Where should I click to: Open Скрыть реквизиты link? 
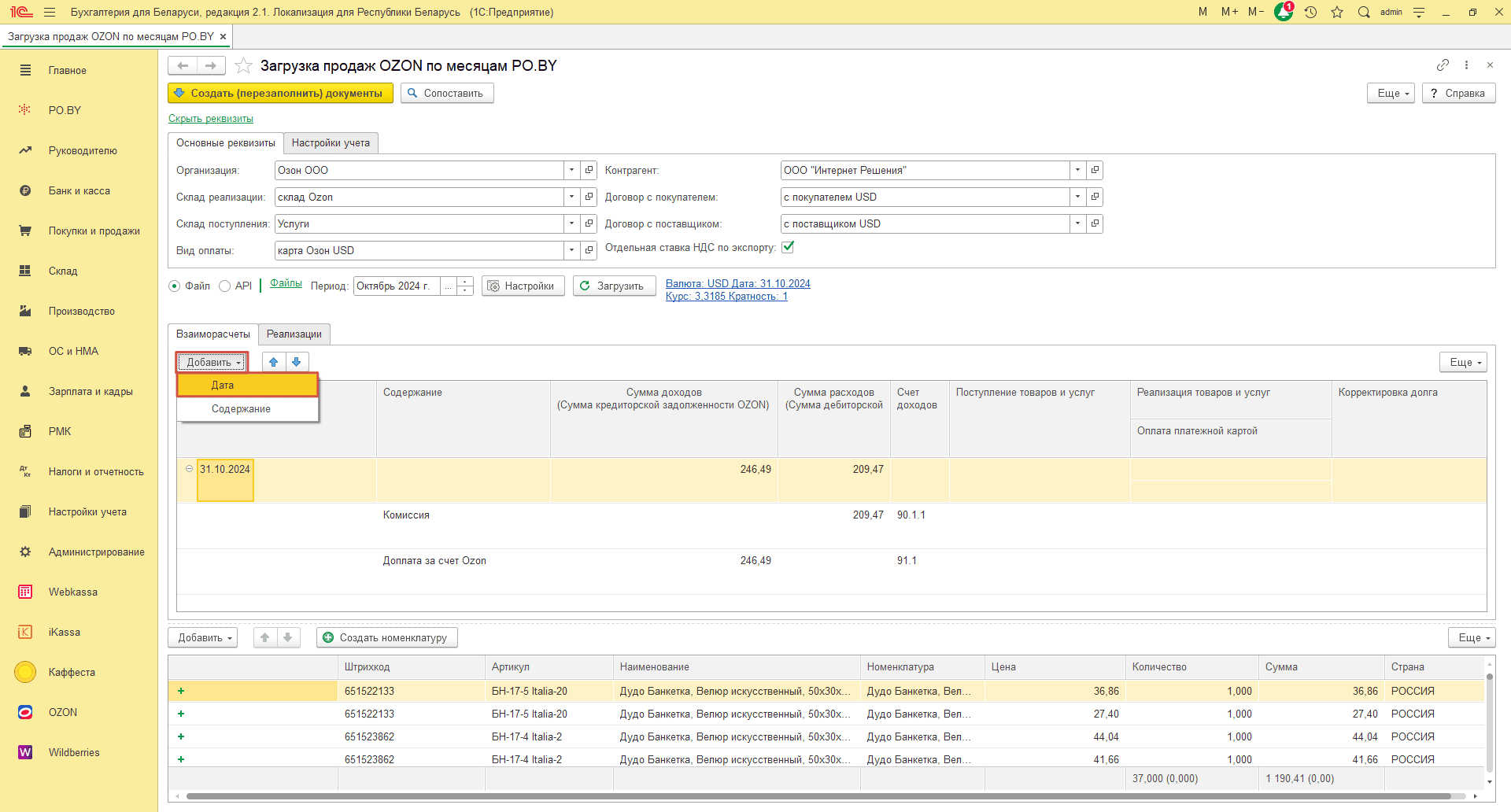[211, 119]
